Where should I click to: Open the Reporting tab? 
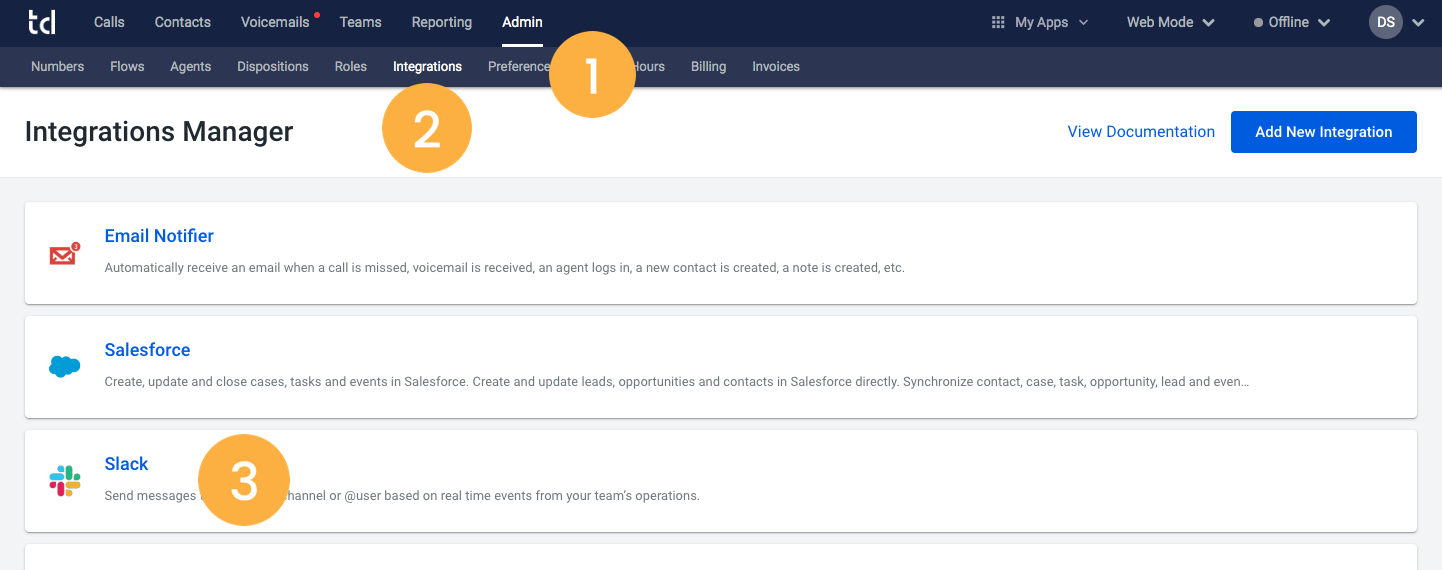point(442,22)
